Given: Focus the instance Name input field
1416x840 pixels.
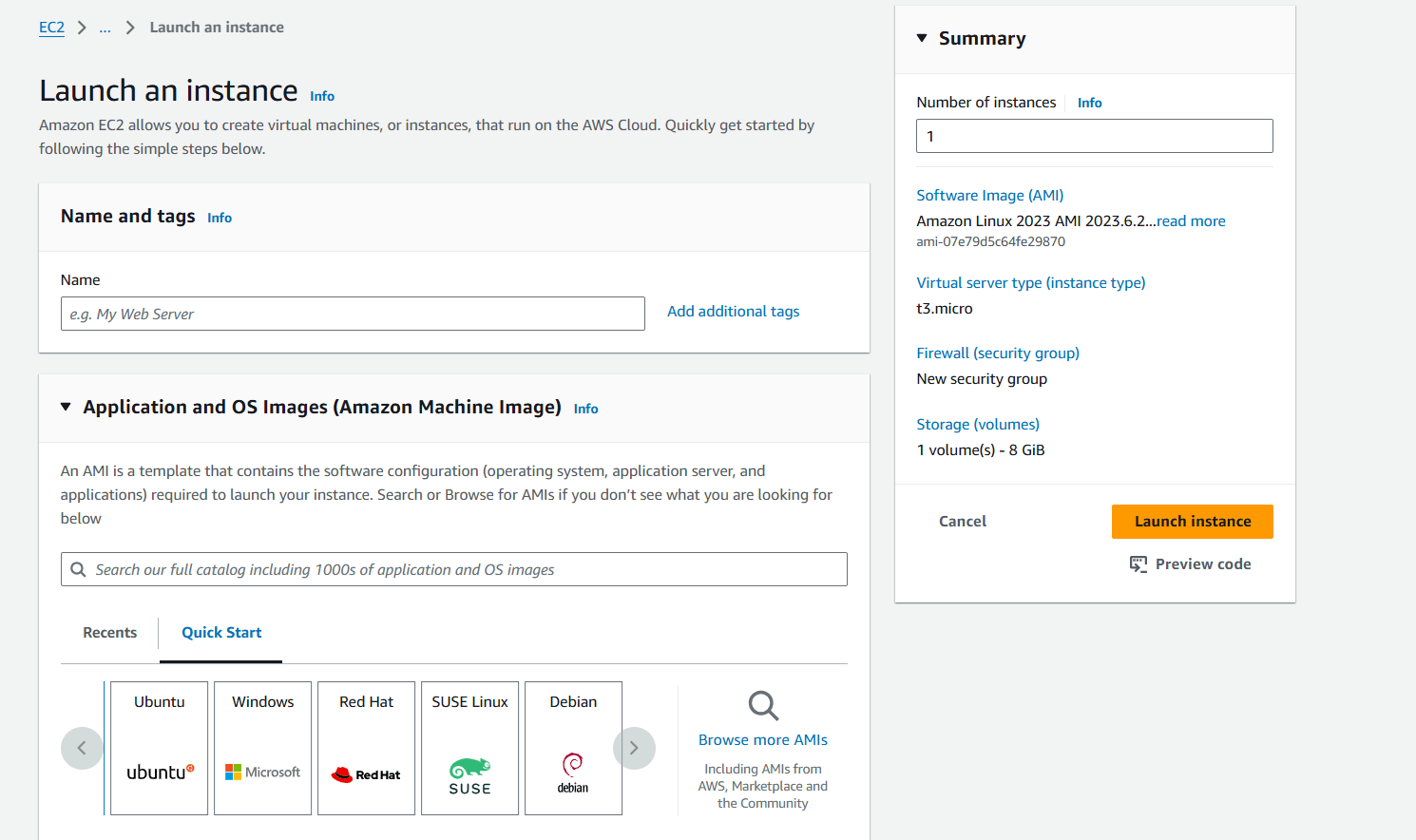Looking at the screenshot, I should point(353,314).
